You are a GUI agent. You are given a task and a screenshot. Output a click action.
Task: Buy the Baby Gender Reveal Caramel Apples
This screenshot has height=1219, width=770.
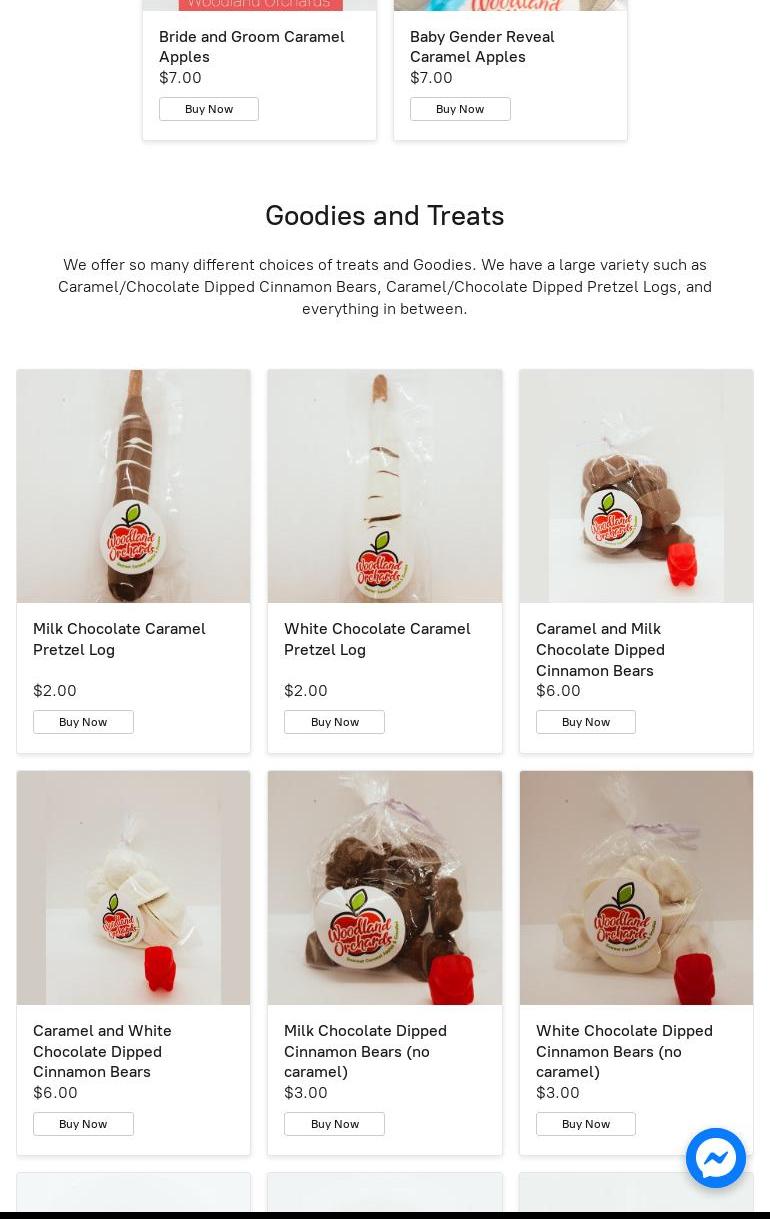coord(460,109)
